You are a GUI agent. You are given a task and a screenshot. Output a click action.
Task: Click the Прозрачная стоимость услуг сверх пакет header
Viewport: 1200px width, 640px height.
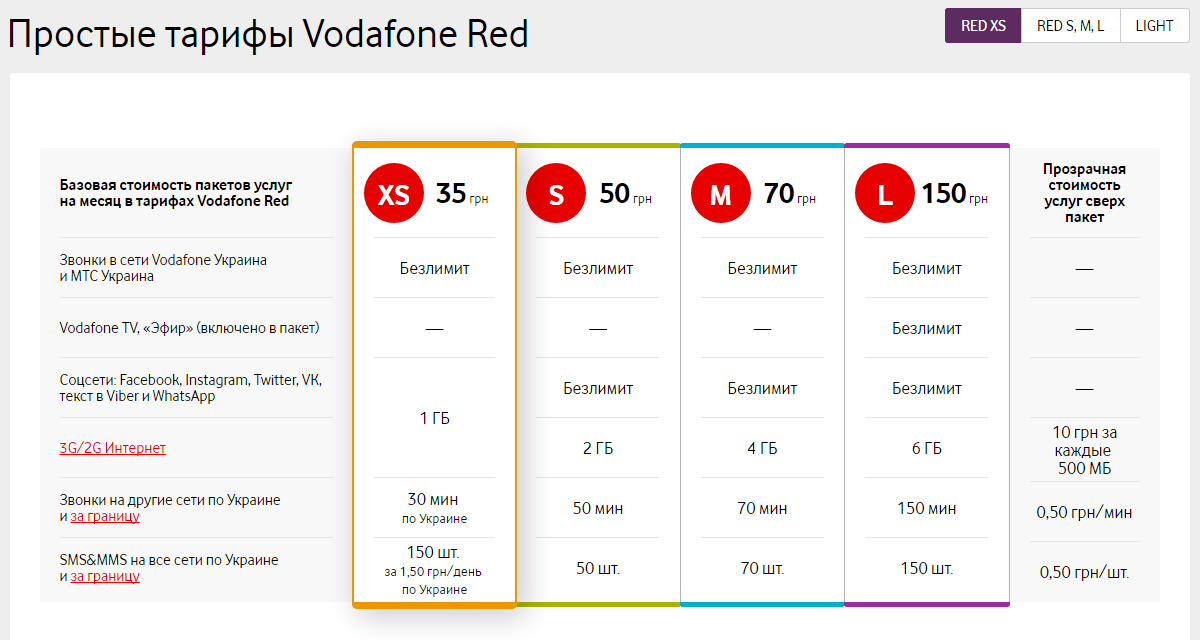[x=1084, y=193]
